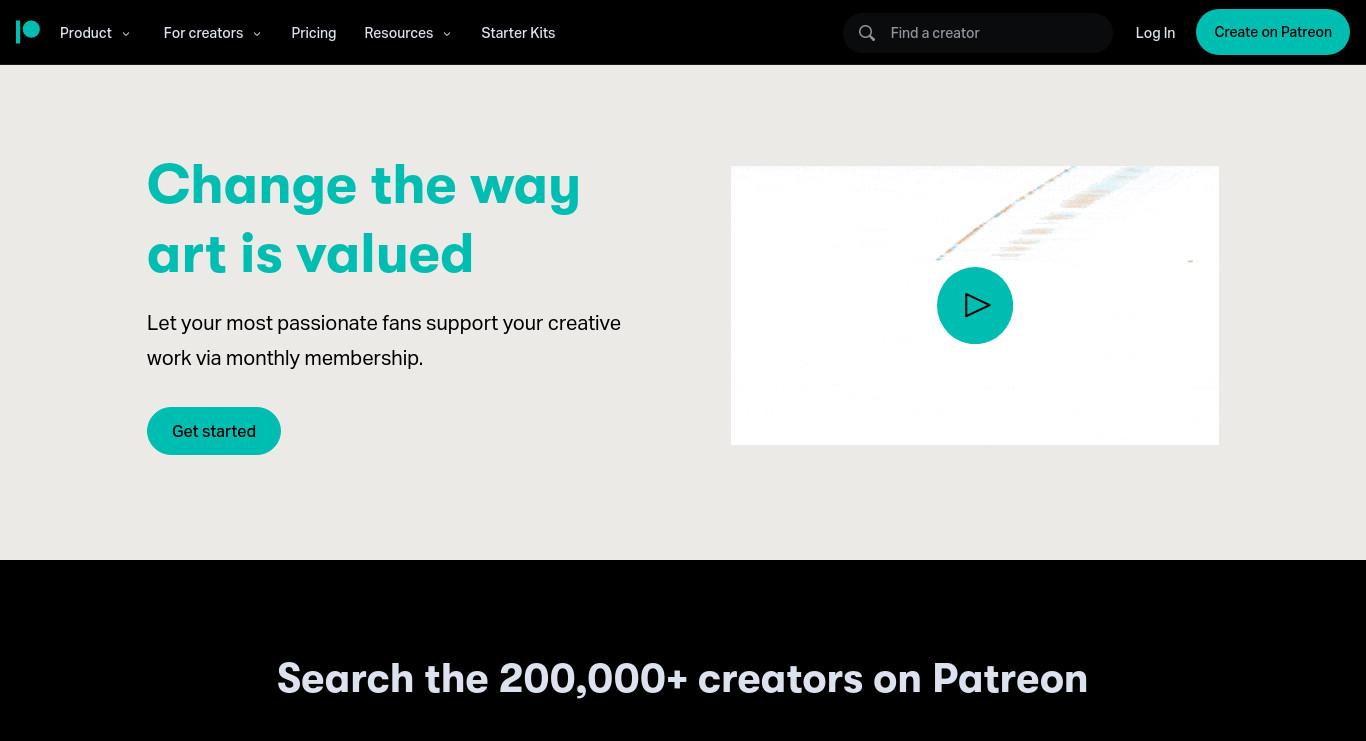1366x741 pixels.
Task: Click the "Search the 200,000+ creators" heading
Action: coord(682,678)
